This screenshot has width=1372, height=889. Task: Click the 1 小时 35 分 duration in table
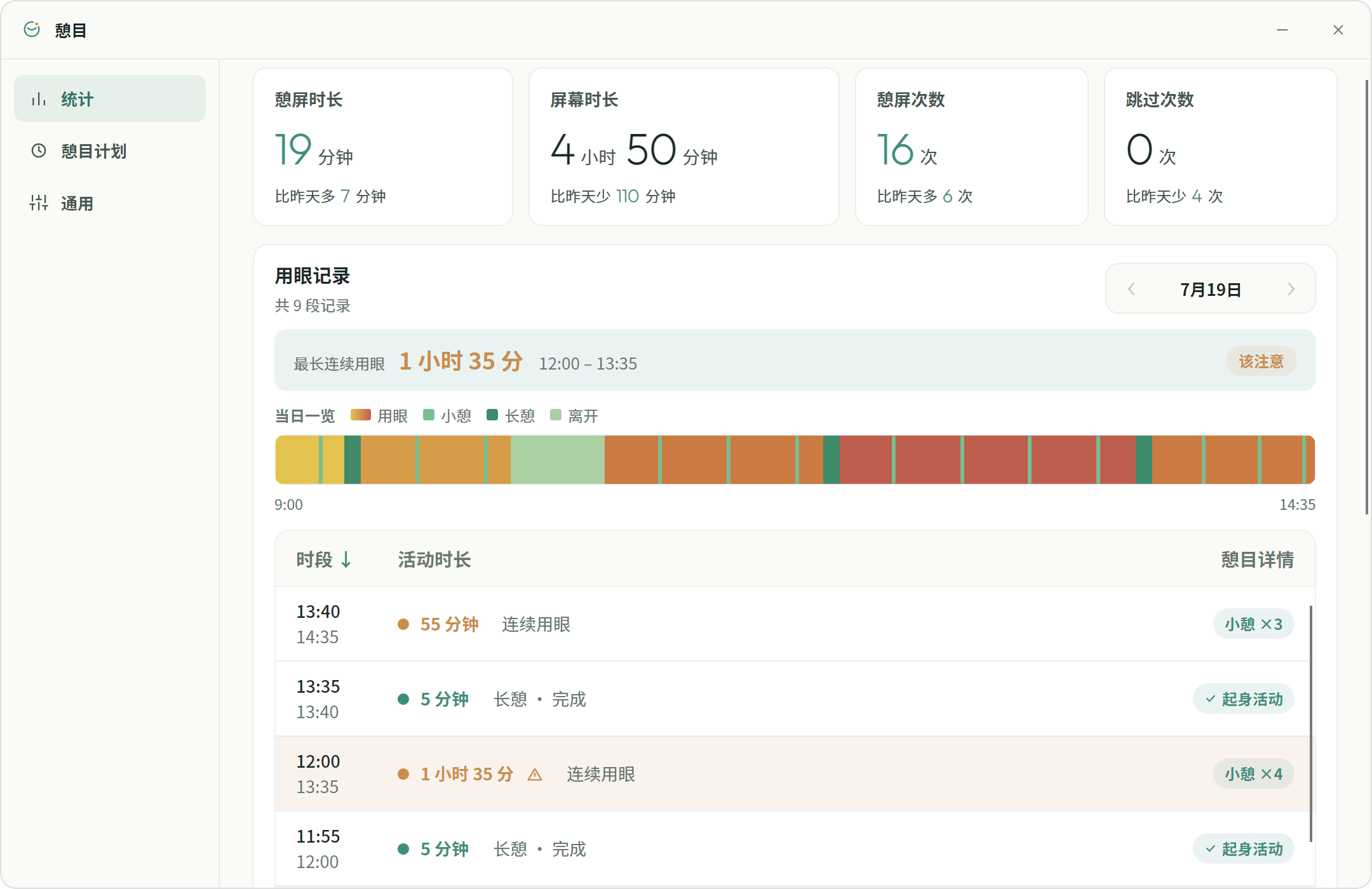pyautogui.click(x=467, y=774)
